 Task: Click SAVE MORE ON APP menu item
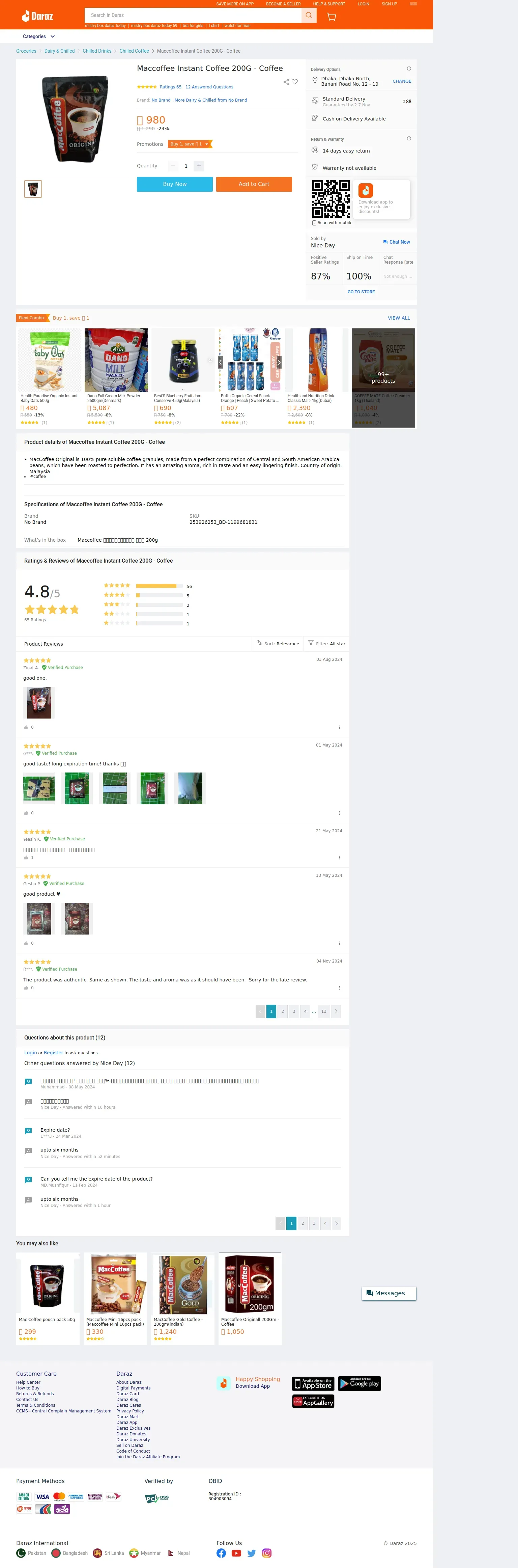[235, 4]
